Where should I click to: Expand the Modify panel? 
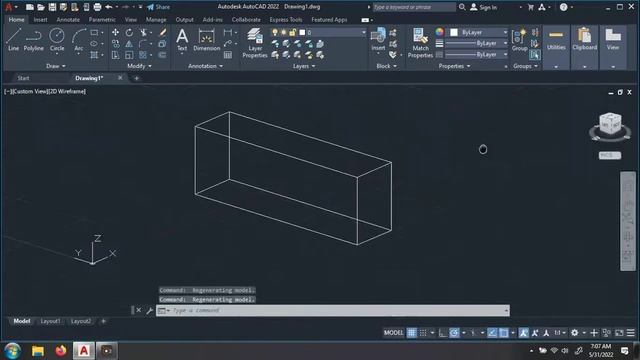139,66
